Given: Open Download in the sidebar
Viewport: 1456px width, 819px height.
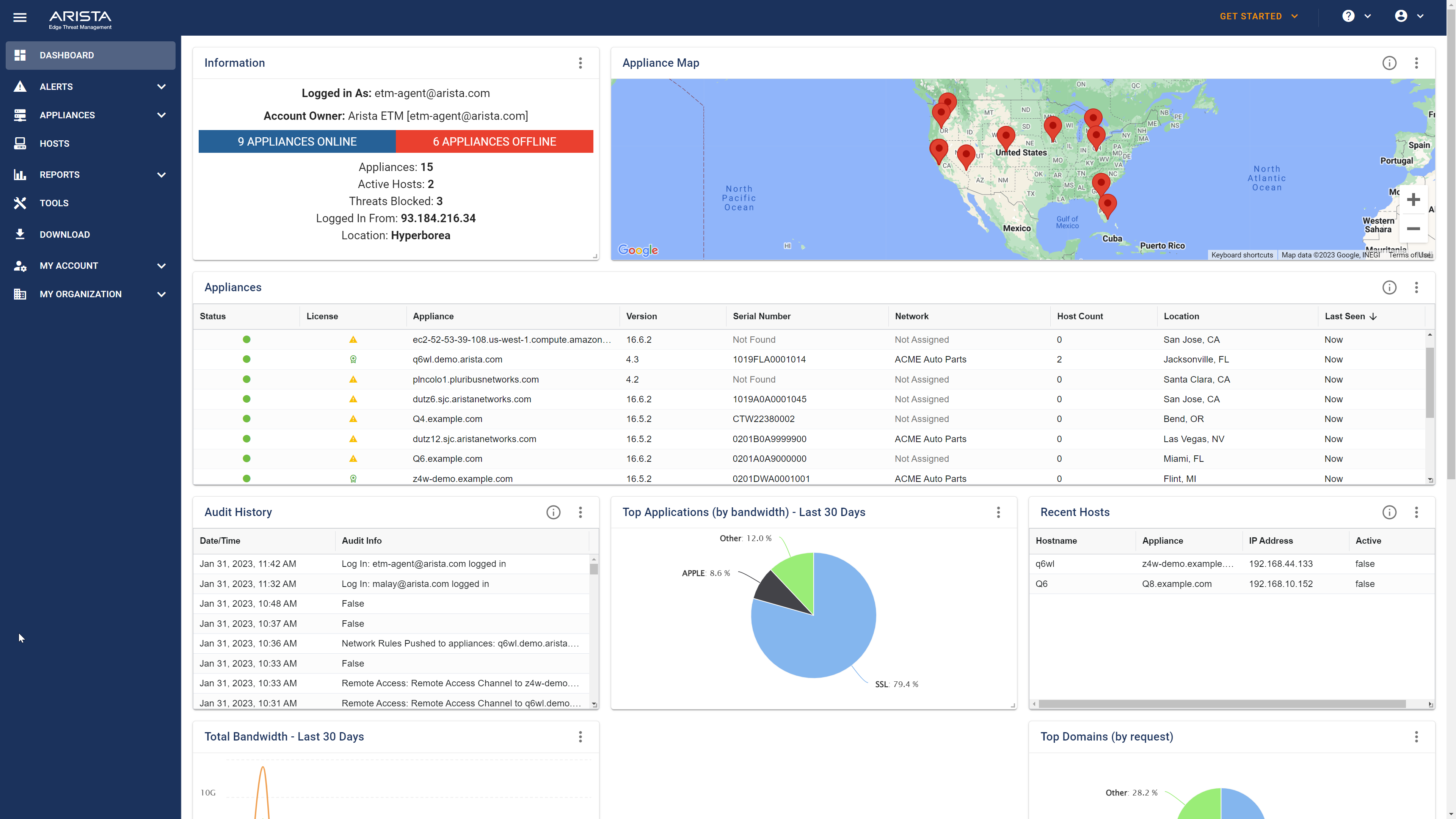Looking at the screenshot, I should click(x=91, y=235).
